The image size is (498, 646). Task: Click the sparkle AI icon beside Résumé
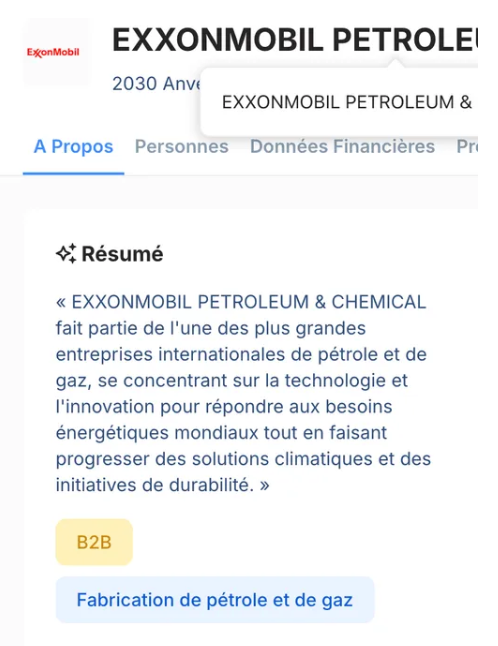point(66,253)
